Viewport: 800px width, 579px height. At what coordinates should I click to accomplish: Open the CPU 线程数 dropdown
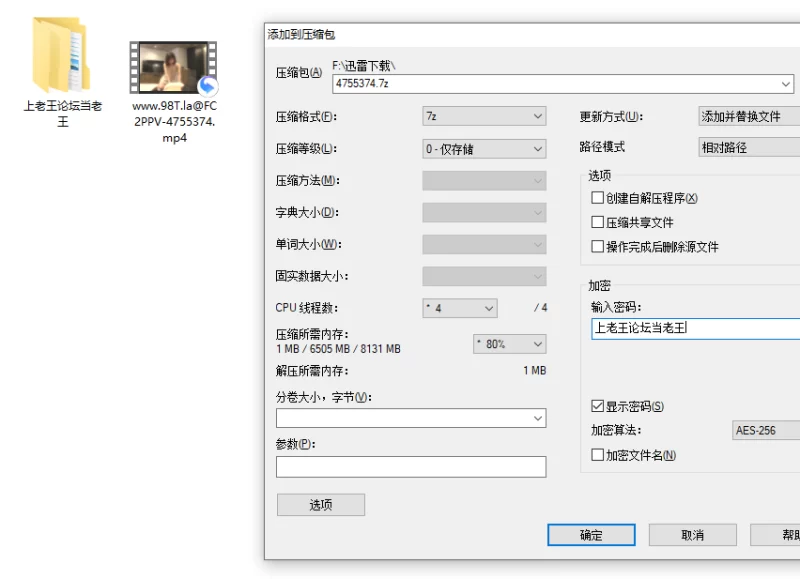coord(459,308)
